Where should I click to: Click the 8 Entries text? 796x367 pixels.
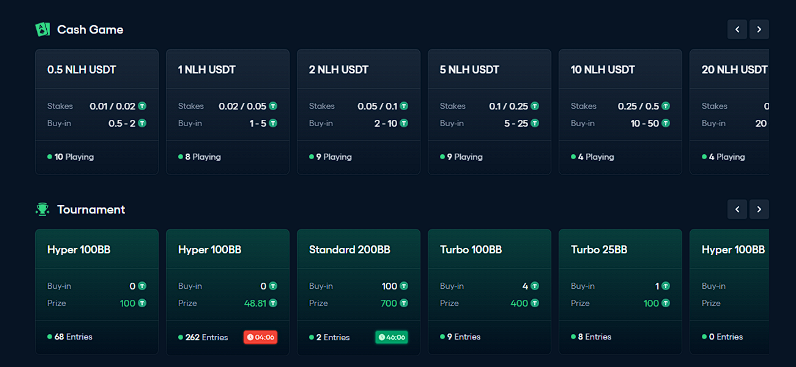[595, 337]
